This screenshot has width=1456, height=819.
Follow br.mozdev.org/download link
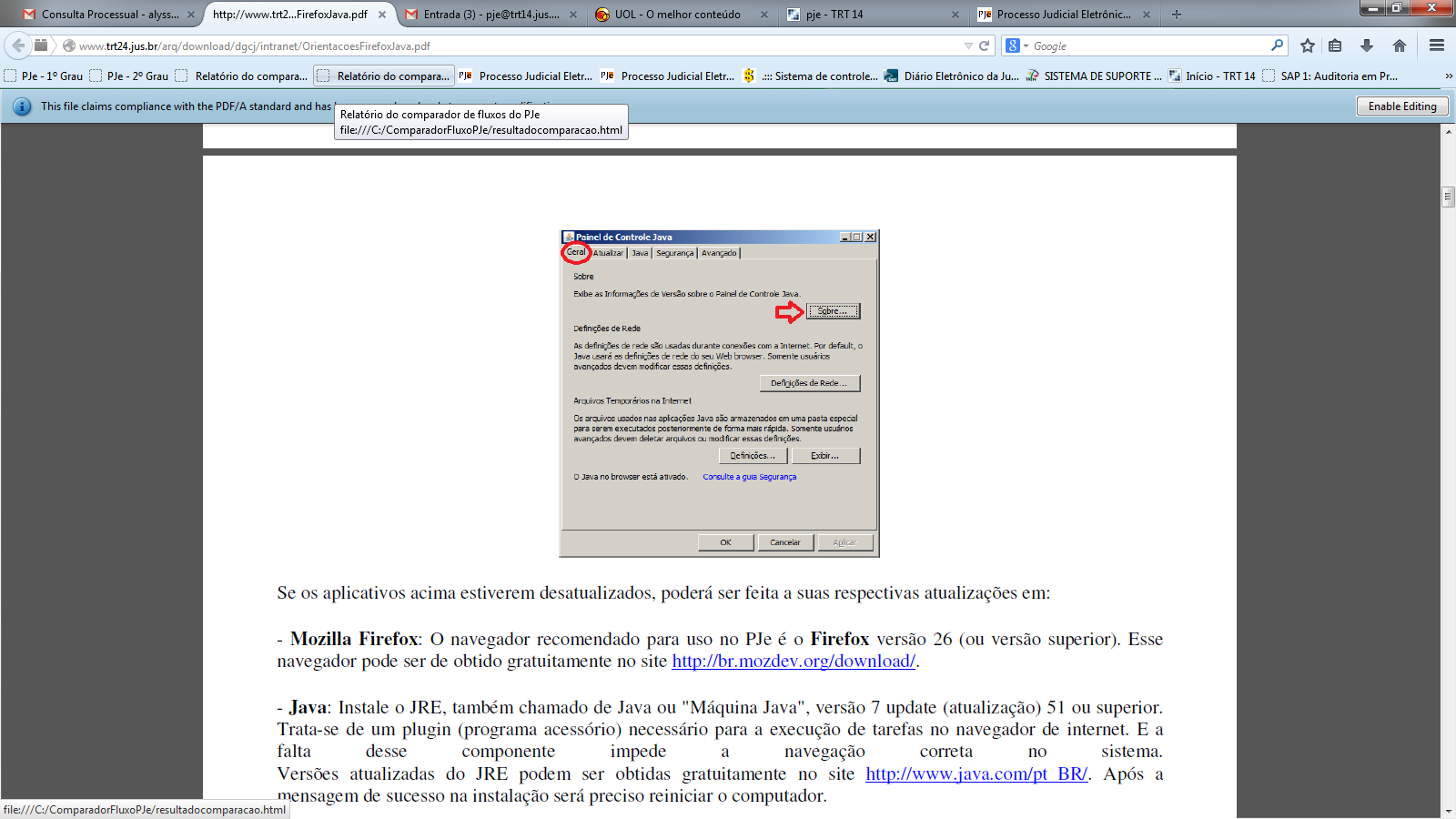(794, 662)
